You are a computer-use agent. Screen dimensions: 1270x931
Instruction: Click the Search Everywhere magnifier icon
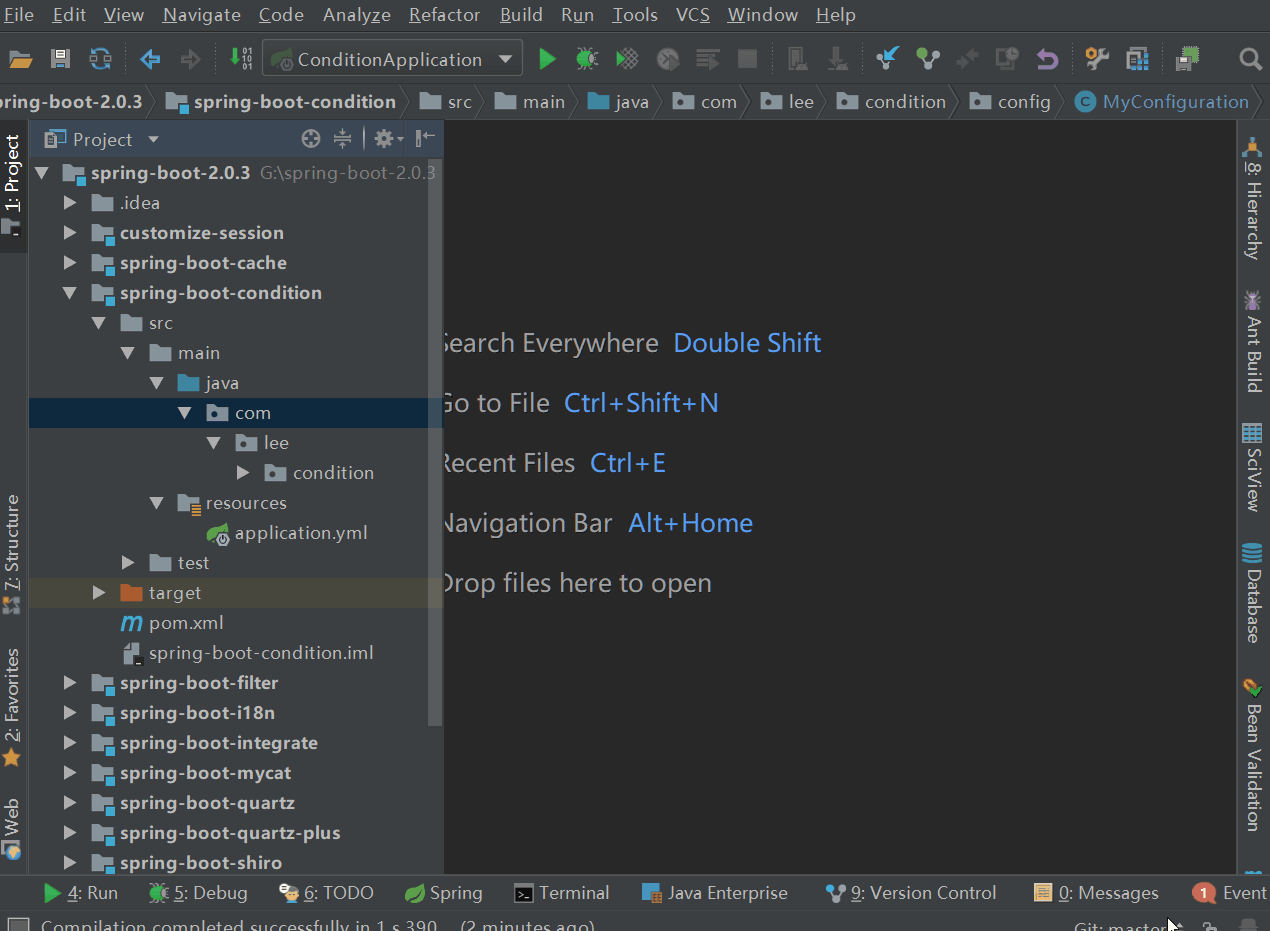pyautogui.click(x=1250, y=59)
